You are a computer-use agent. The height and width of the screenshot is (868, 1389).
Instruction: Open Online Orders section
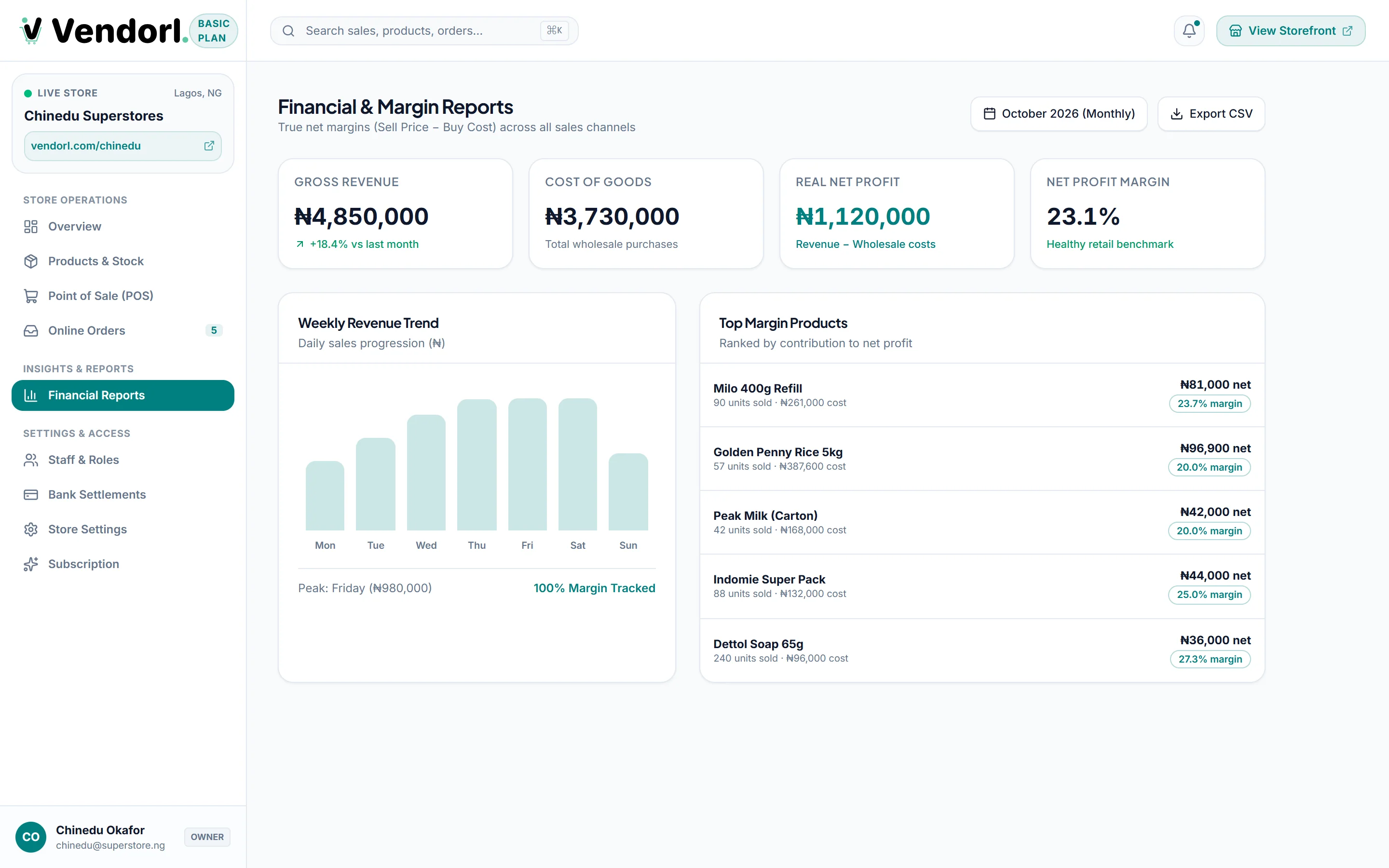(123, 331)
